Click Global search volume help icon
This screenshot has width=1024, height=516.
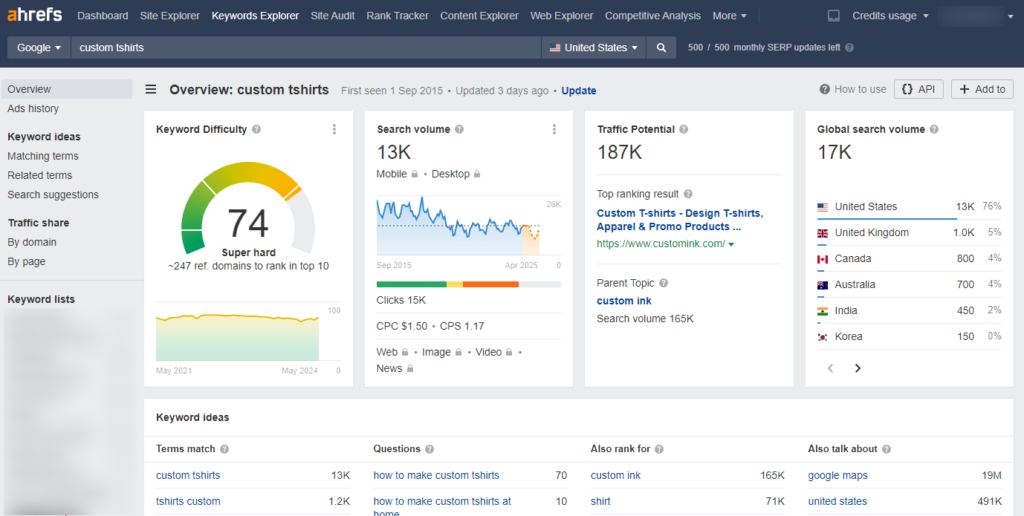click(x=934, y=129)
